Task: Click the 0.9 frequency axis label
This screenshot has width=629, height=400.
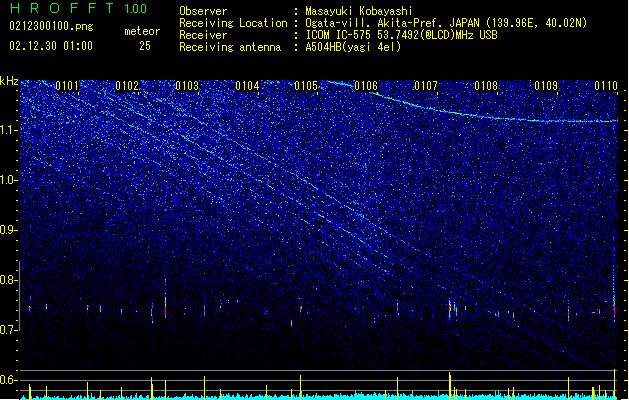Action: click(x=8, y=230)
